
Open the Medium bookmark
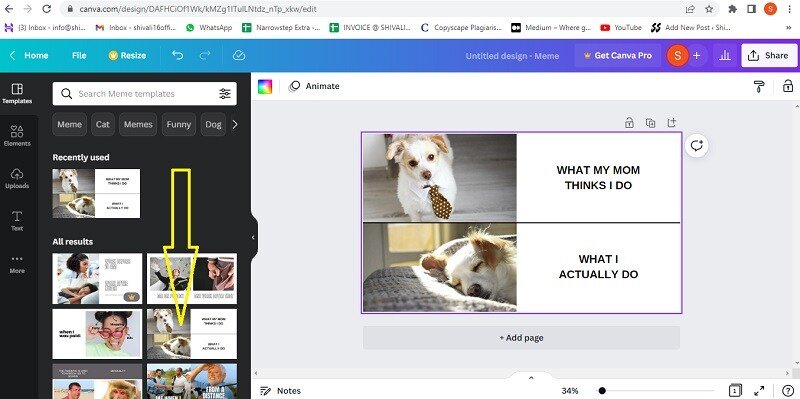[x=551, y=28]
